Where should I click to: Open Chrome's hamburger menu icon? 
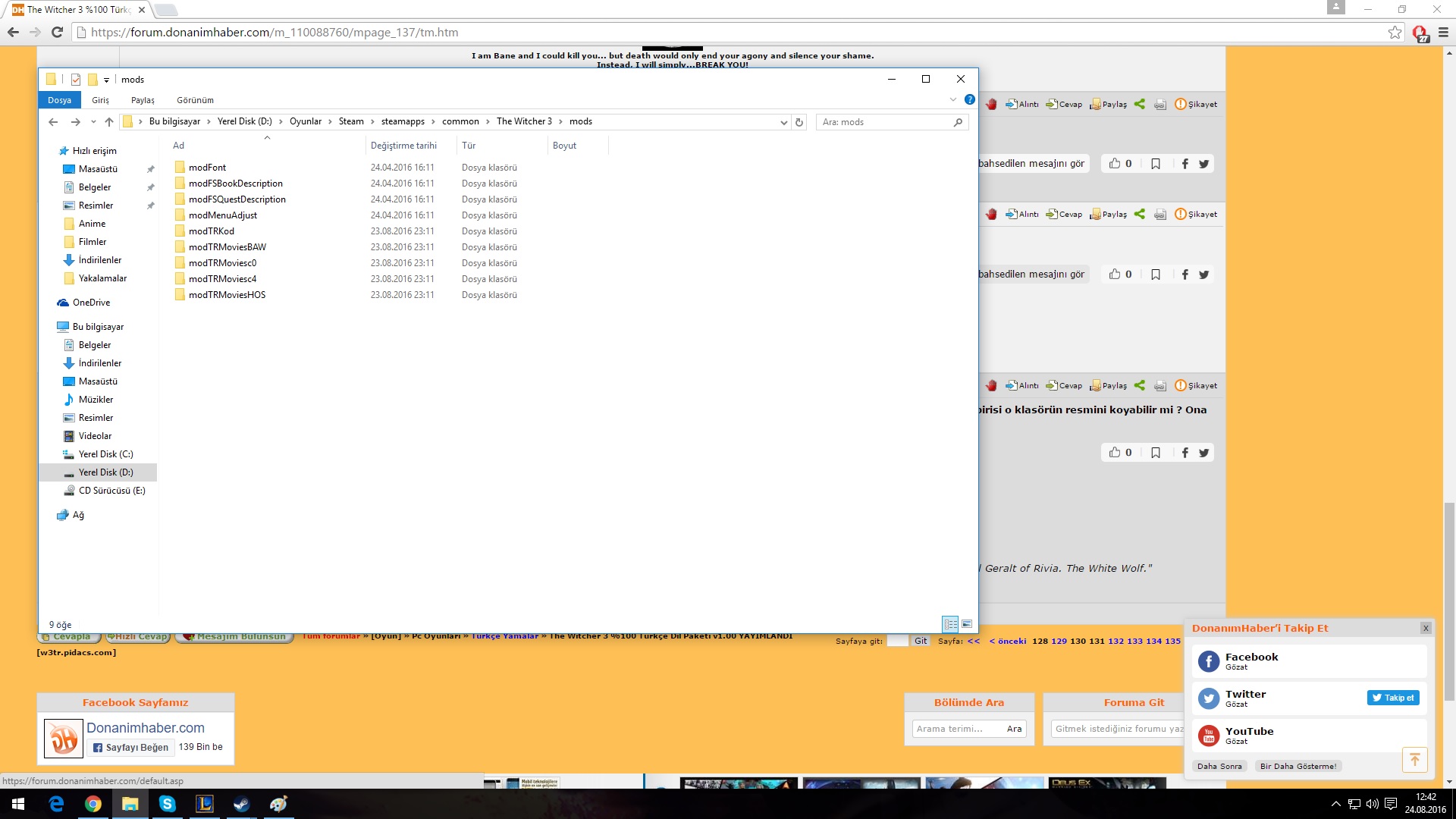pyautogui.click(x=1443, y=32)
